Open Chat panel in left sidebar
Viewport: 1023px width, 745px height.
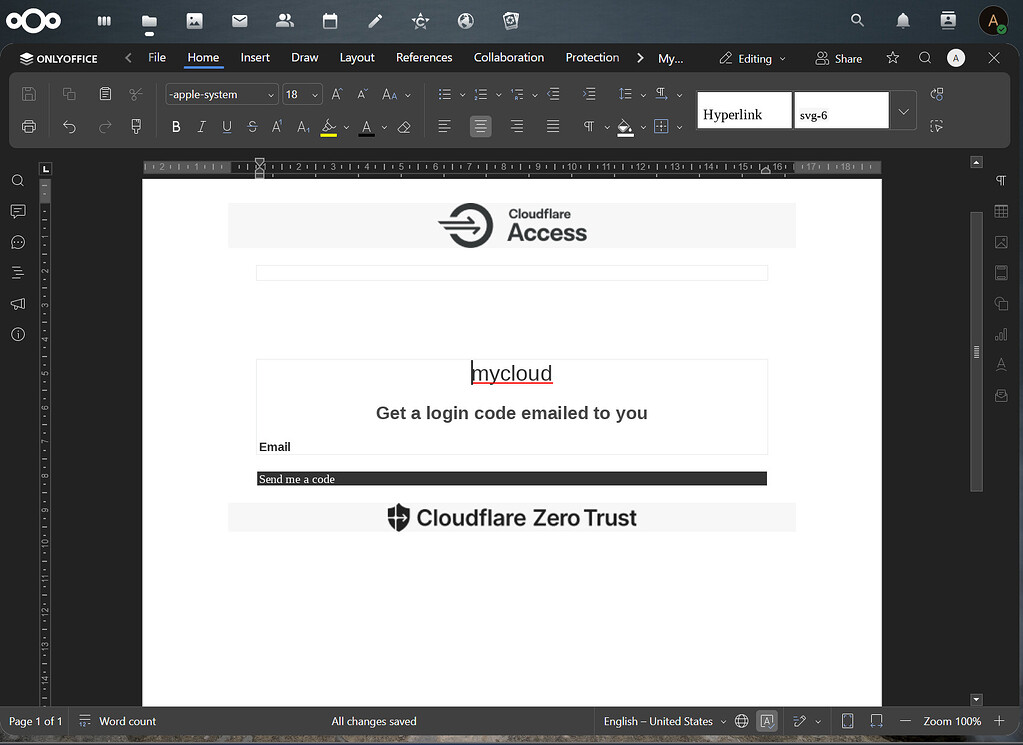(x=18, y=242)
